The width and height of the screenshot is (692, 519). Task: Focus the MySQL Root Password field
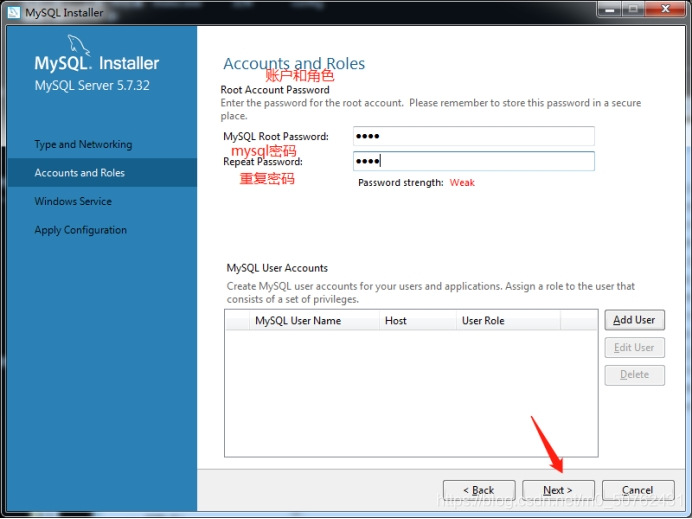pos(474,136)
